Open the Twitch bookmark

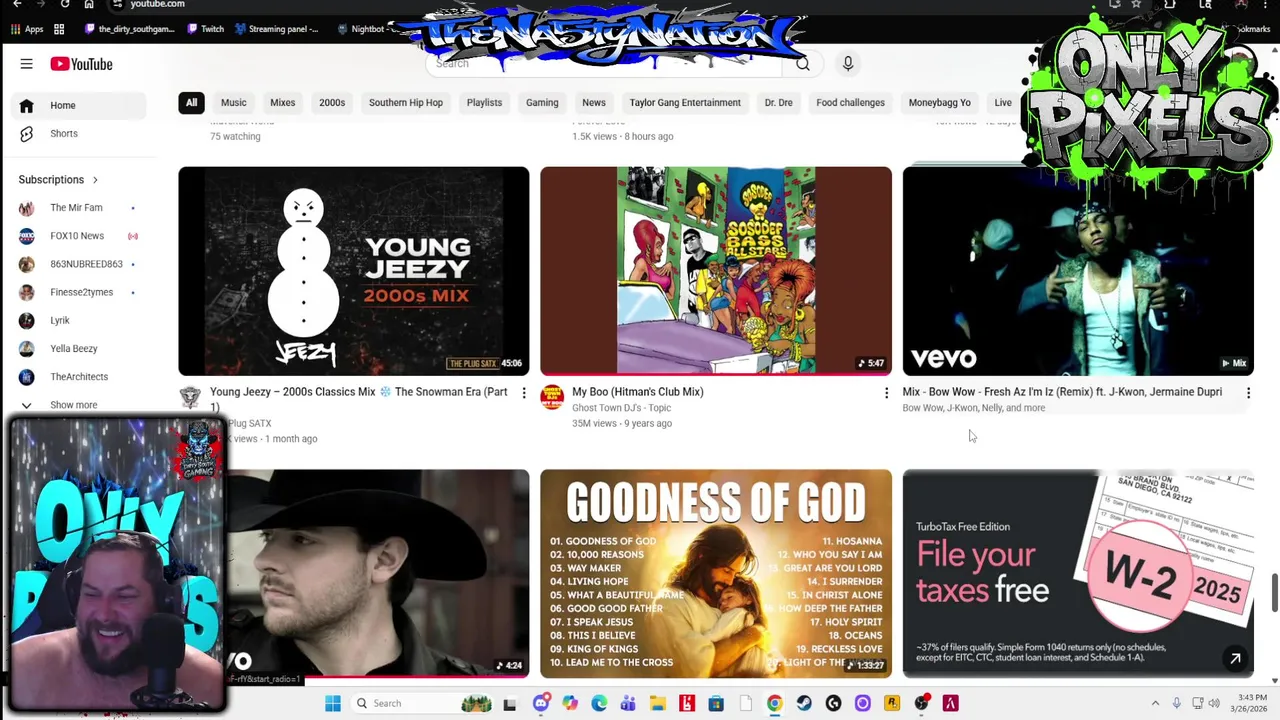pyautogui.click(x=205, y=29)
